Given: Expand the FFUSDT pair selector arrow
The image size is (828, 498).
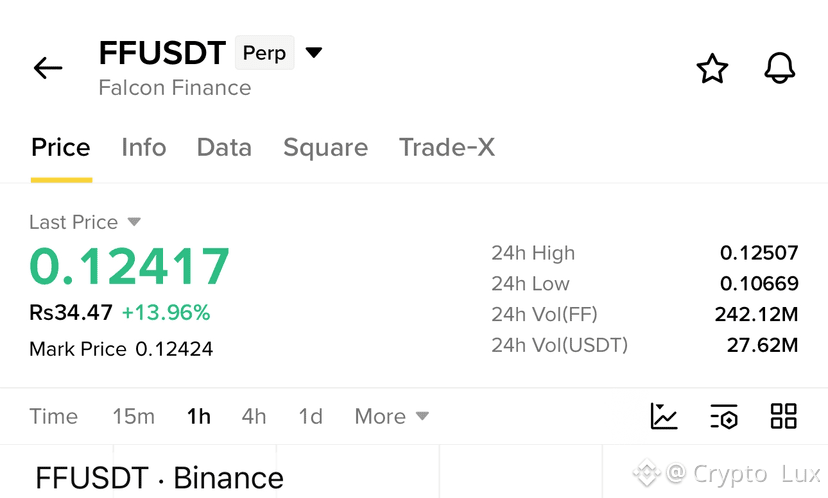Looking at the screenshot, I should (314, 52).
